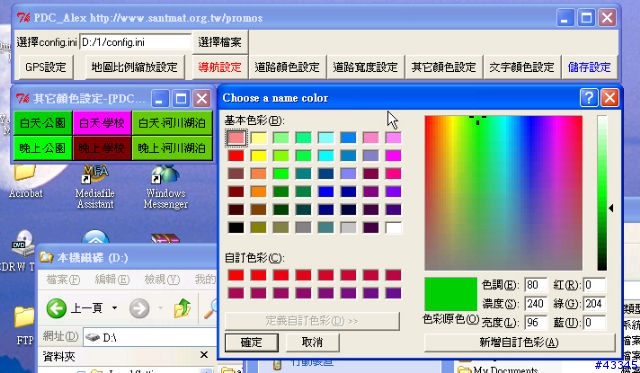640x373 pixels.
Task: Open 檔案 menu in Explorer window
Action: click(63, 280)
